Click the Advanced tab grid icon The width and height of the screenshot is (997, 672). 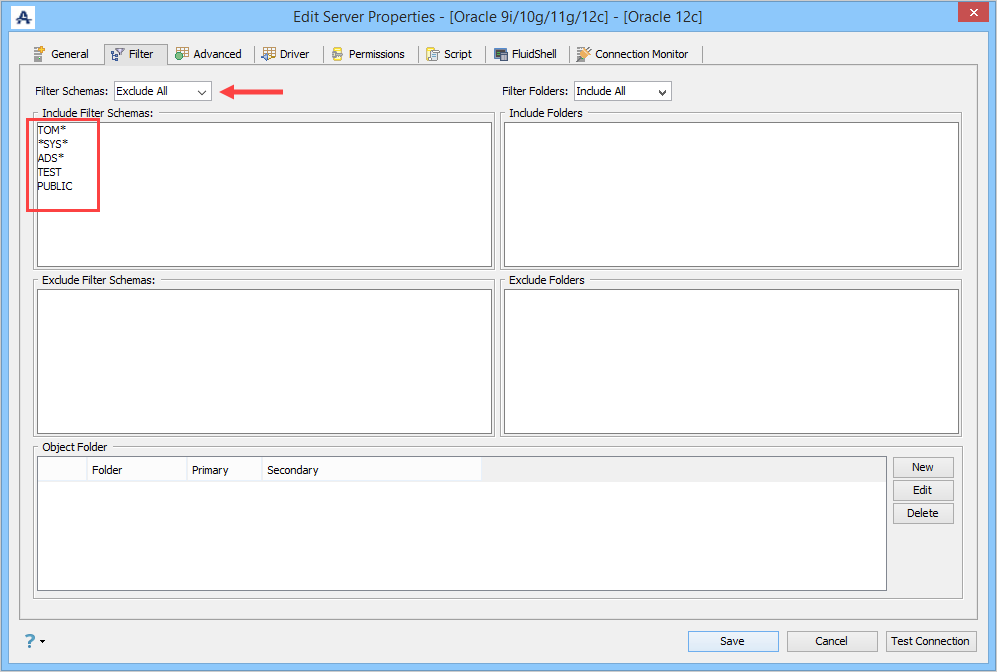tap(182, 54)
